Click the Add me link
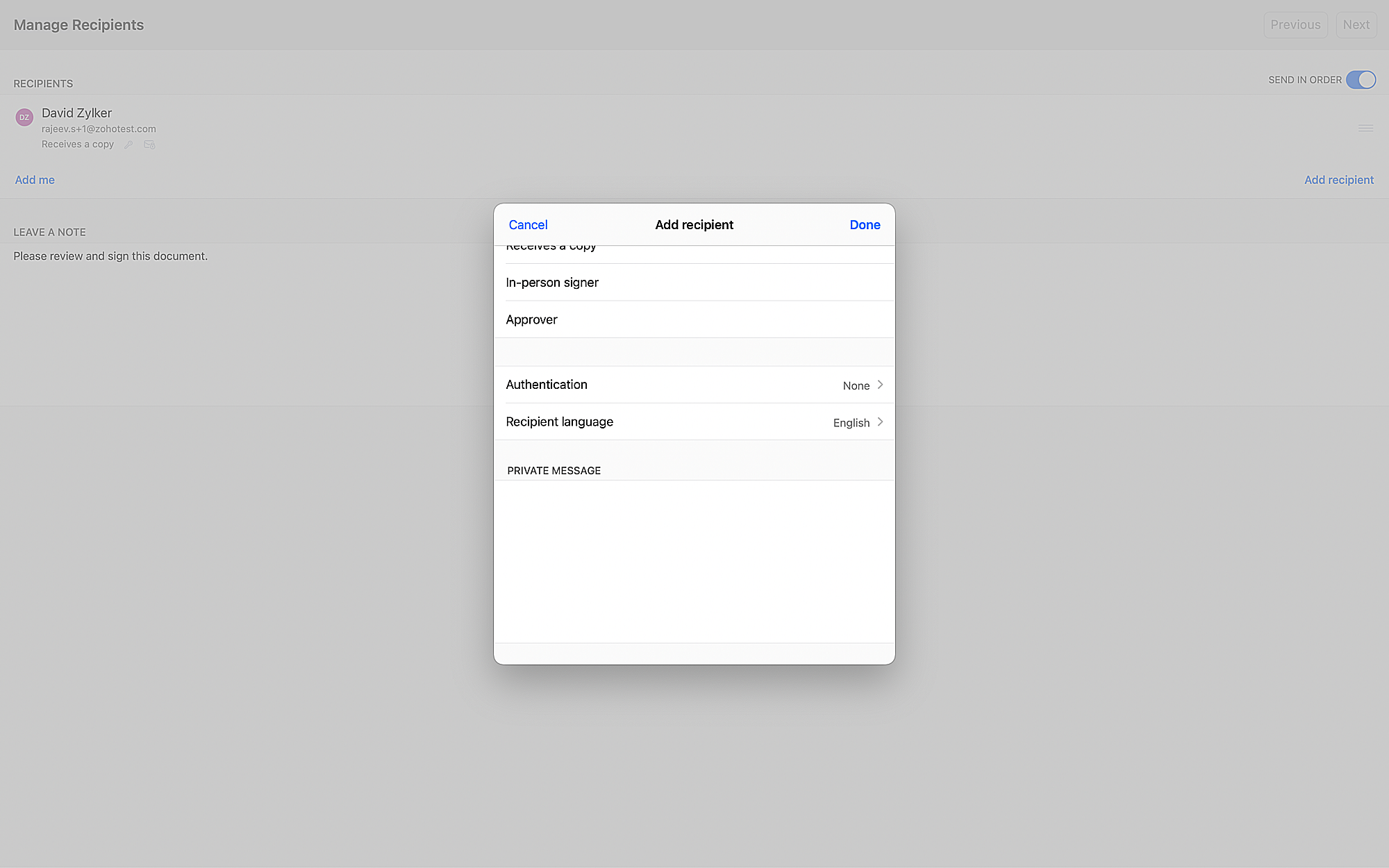 pyautogui.click(x=35, y=180)
